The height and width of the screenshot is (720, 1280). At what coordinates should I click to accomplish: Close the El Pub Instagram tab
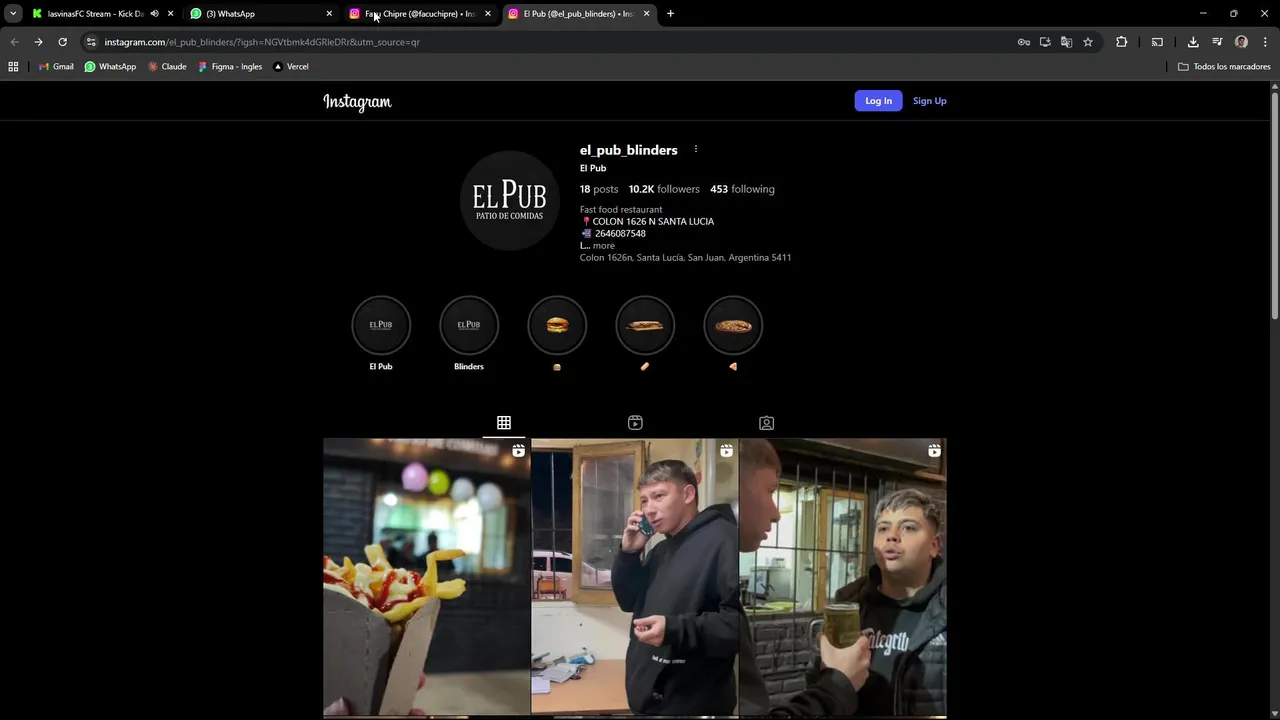(646, 14)
